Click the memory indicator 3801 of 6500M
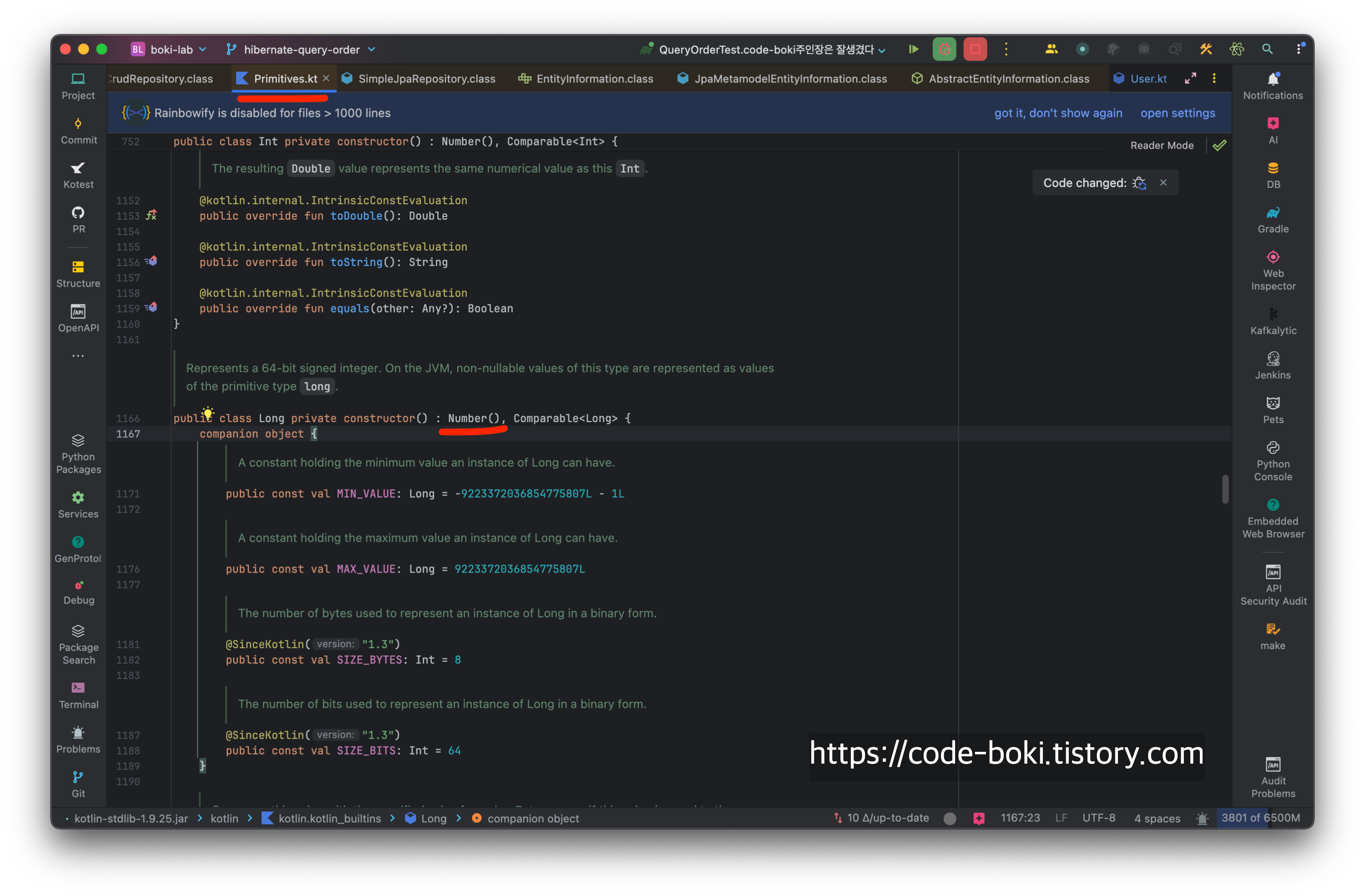Viewport: 1365px width, 896px height. (1260, 818)
